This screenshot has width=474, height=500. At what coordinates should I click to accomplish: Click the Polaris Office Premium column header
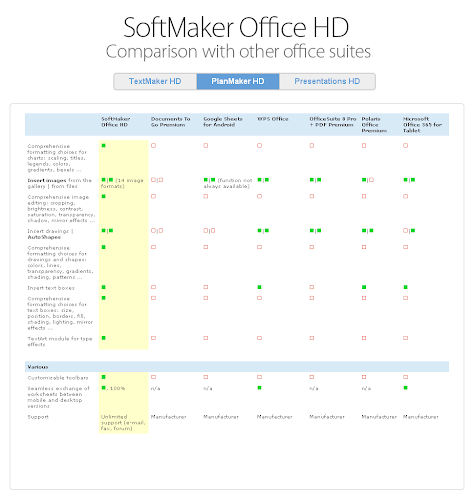click(374, 125)
